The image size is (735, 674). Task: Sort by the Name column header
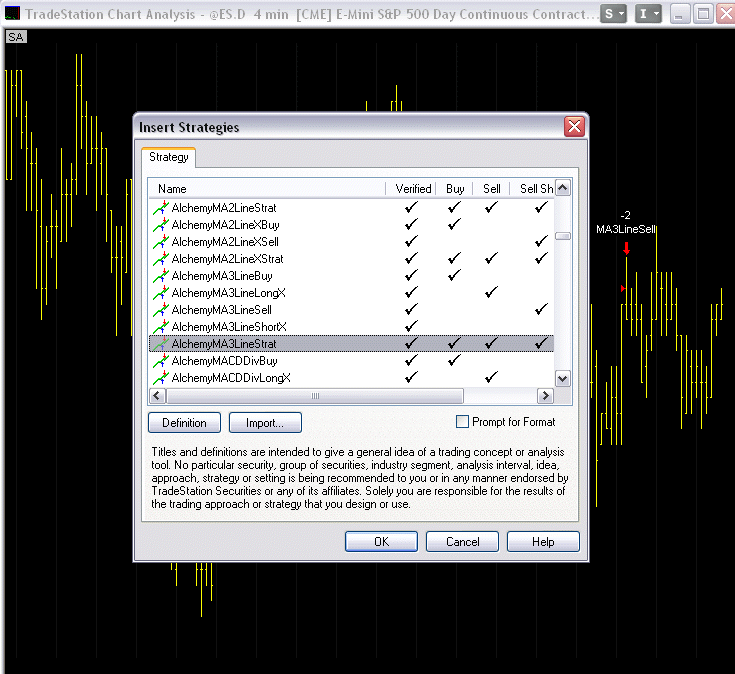tap(266, 188)
